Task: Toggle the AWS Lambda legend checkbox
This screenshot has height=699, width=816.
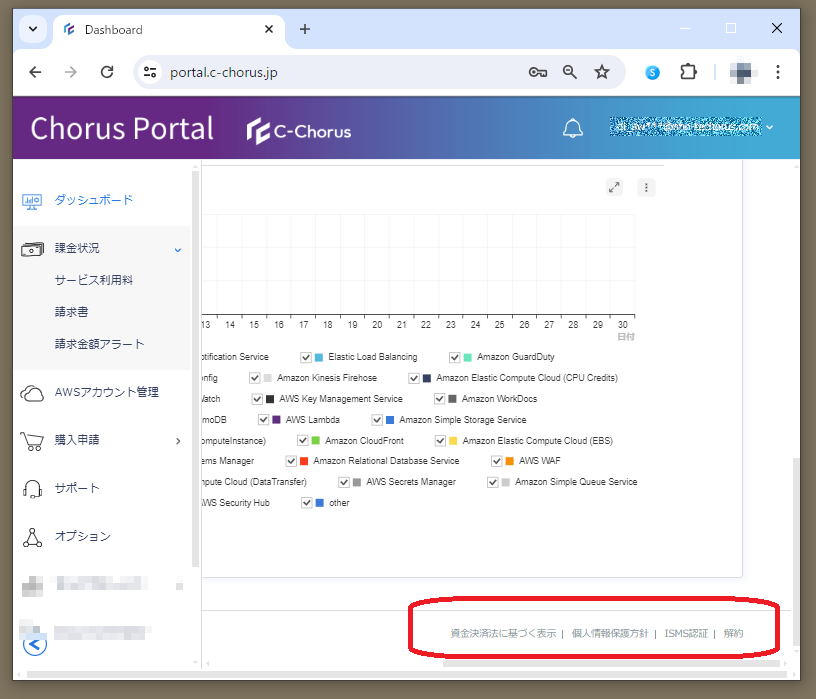Action: [263, 420]
